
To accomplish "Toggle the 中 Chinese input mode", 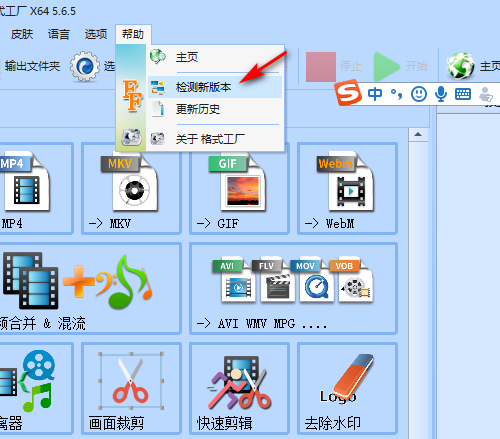I will [x=375, y=94].
